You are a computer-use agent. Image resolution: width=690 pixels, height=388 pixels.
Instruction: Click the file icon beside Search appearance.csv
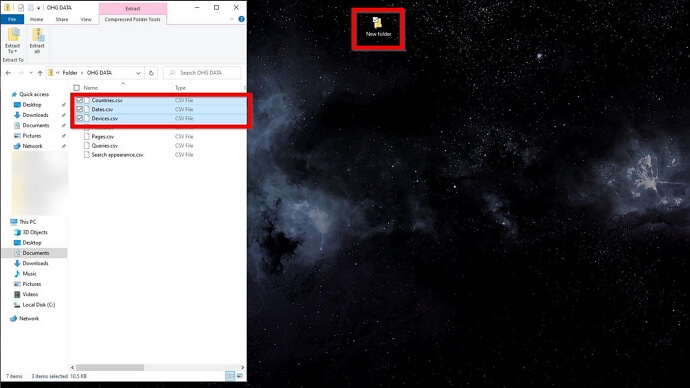pos(87,155)
